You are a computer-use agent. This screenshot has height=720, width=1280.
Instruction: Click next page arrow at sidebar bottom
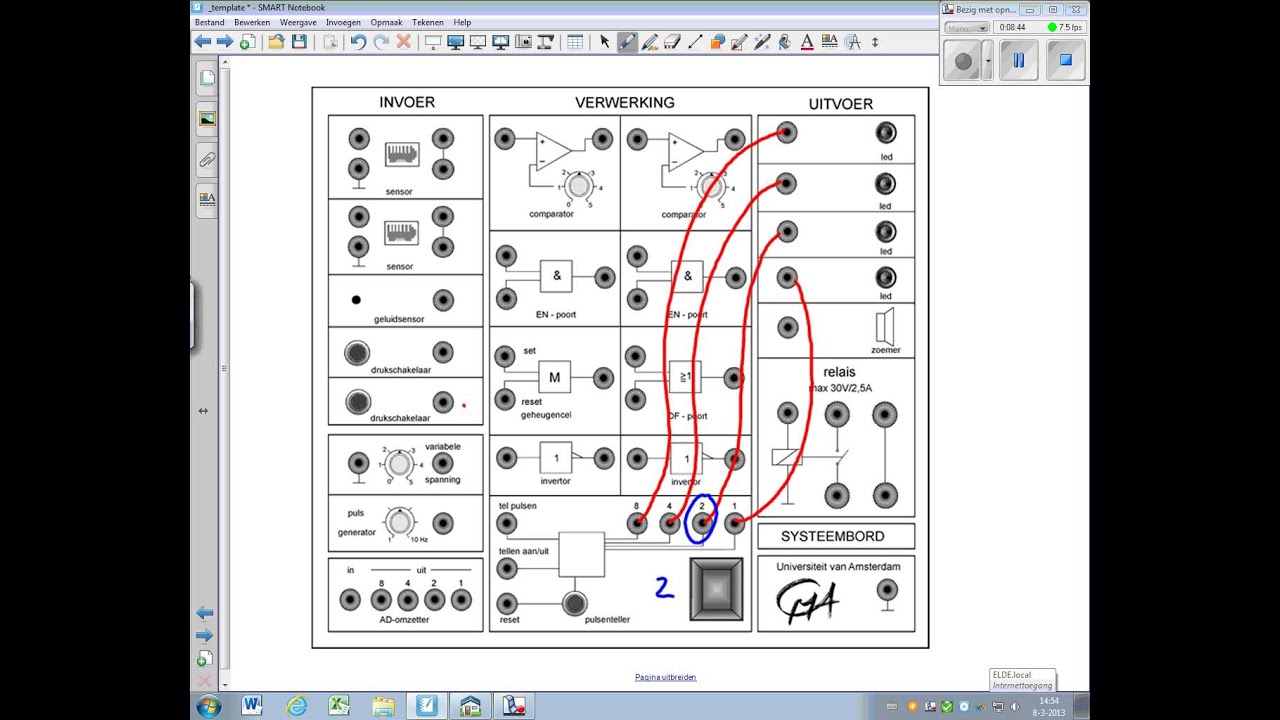[204, 636]
